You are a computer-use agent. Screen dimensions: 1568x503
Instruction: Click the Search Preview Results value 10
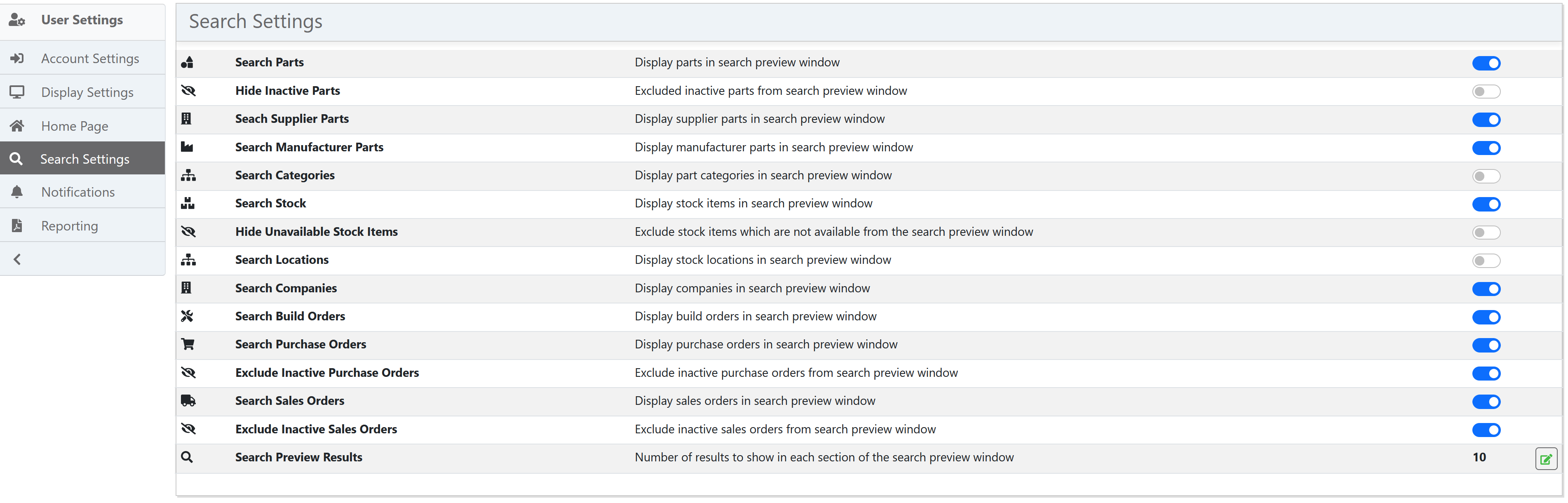click(1479, 457)
